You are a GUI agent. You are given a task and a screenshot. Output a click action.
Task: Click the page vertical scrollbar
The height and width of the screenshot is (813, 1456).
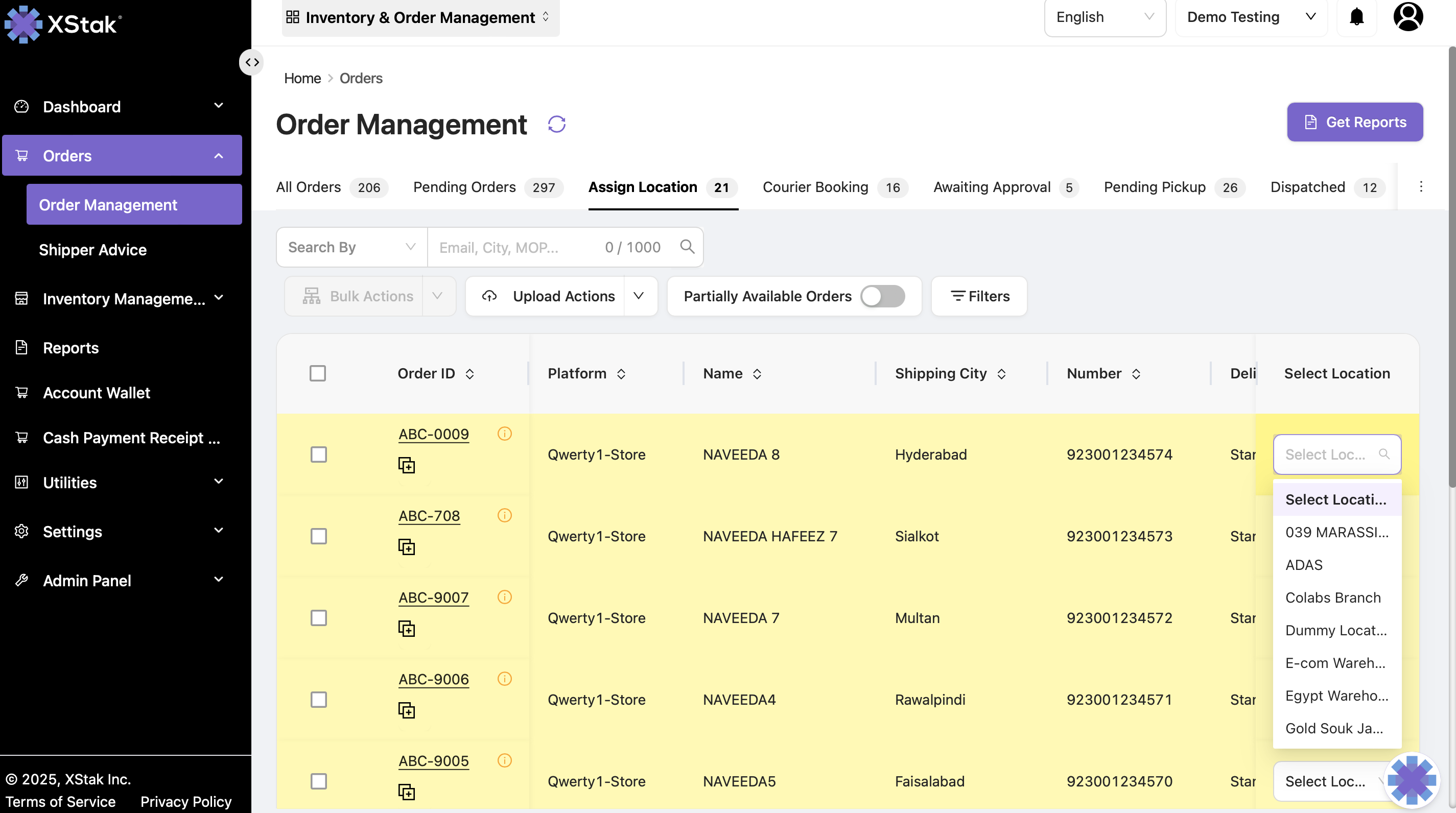(x=1451, y=266)
